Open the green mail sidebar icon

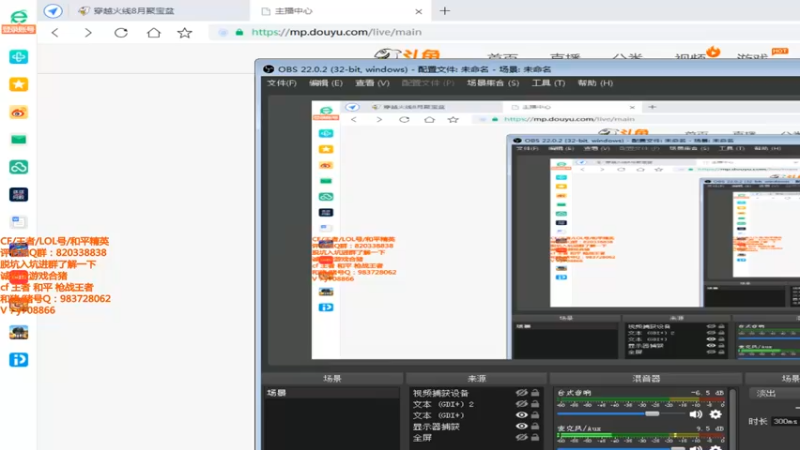pos(18,140)
